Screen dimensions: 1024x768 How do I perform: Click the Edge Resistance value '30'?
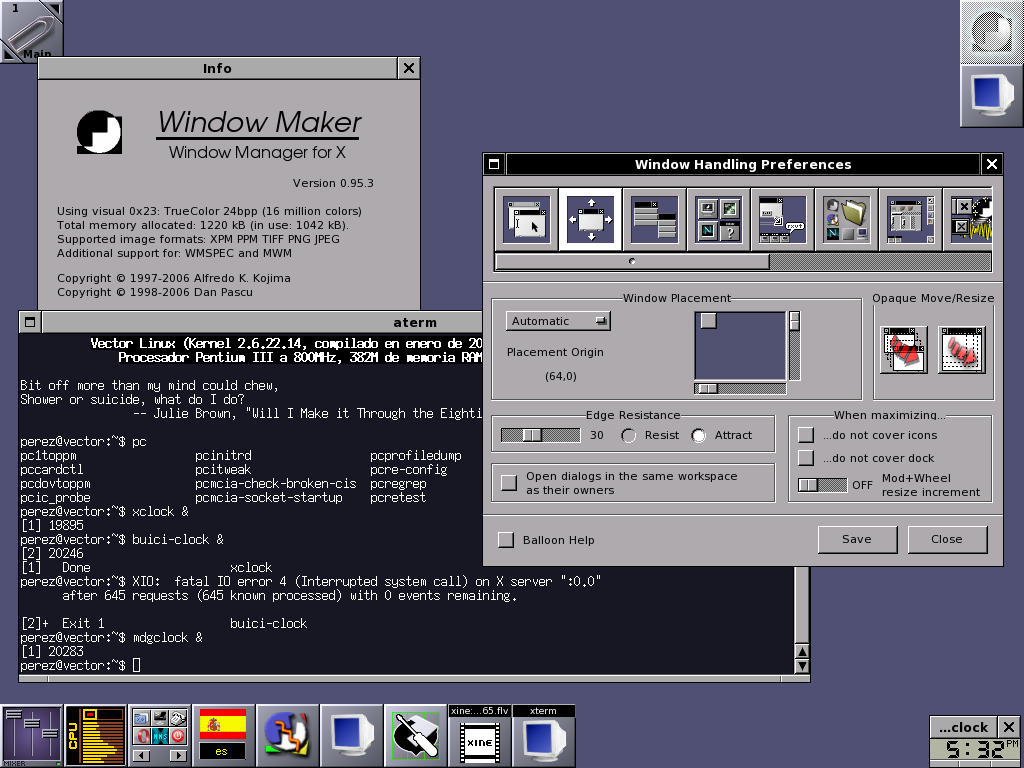click(597, 435)
